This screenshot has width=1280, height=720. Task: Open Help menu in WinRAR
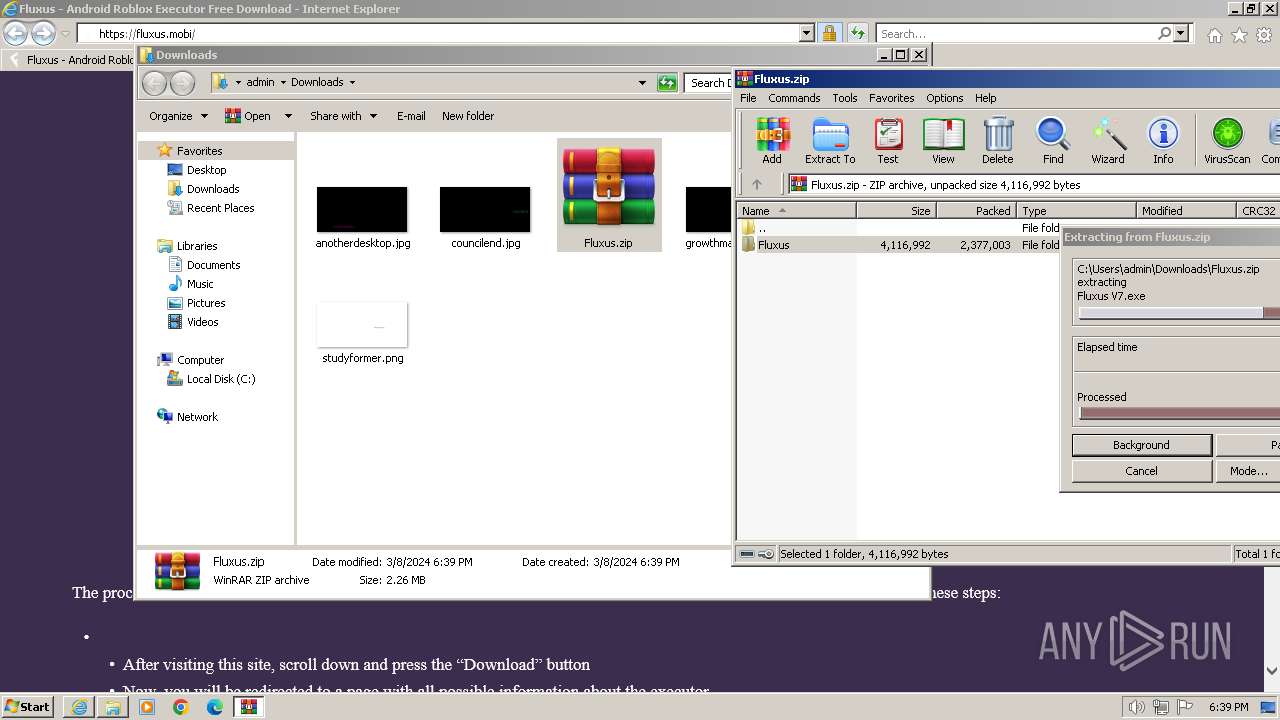[x=985, y=98]
